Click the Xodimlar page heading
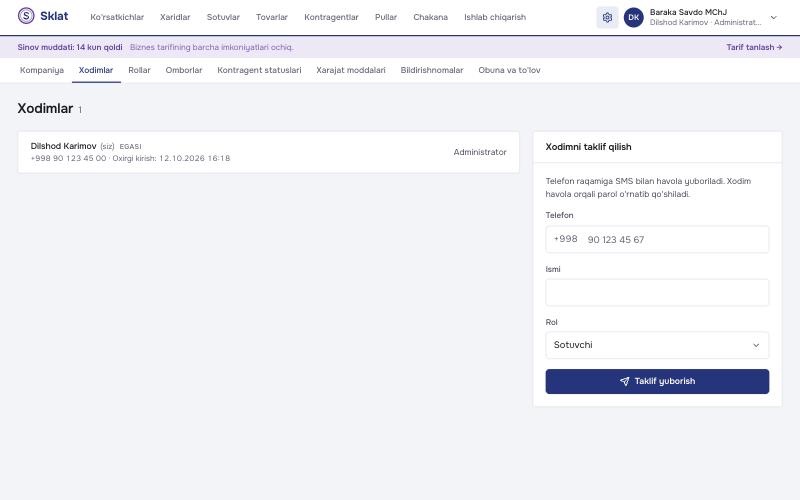The width and height of the screenshot is (800, 500). pos(45,108)
